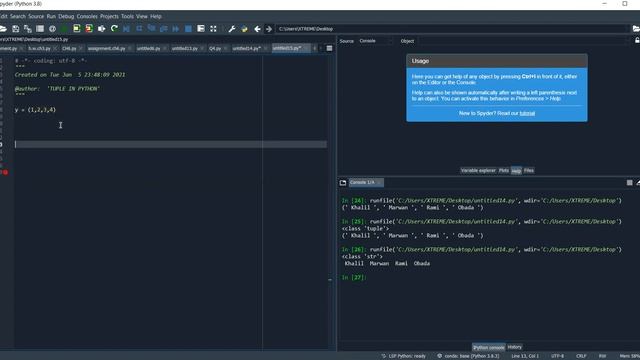Image resolution: width=640 pixels, height=360 pixels.
Task: Click the working directory path field
Action: [452, 29]
